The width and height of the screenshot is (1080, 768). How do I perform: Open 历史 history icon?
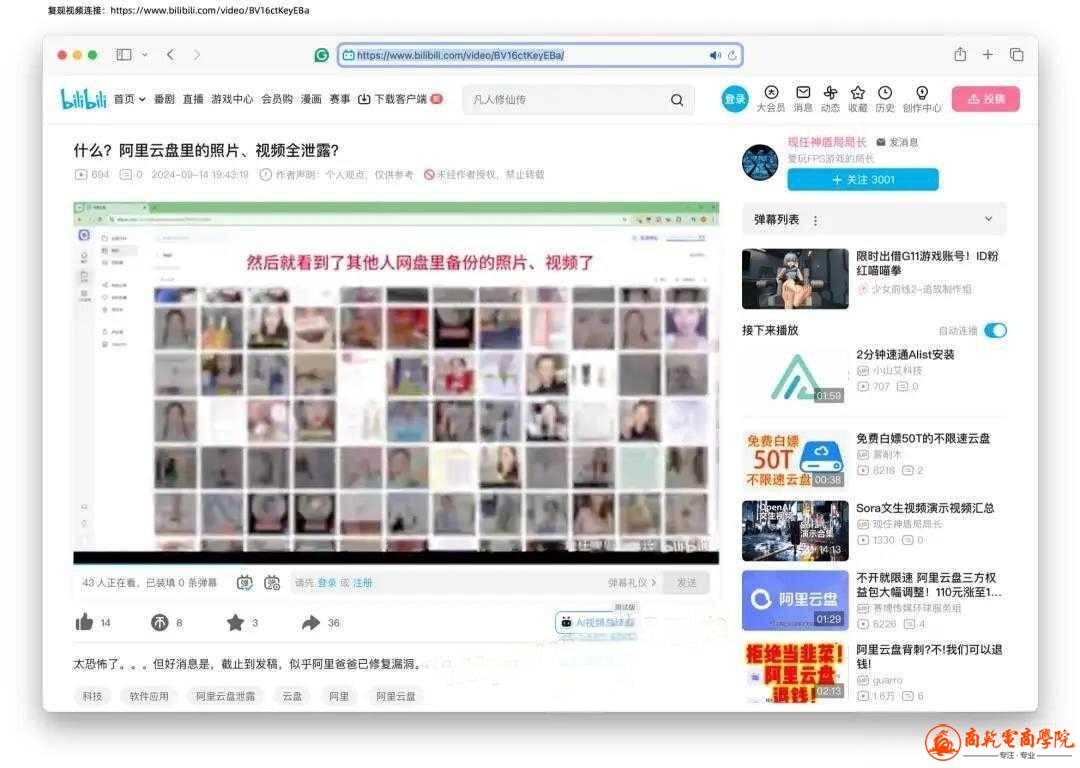coord(885,98)
